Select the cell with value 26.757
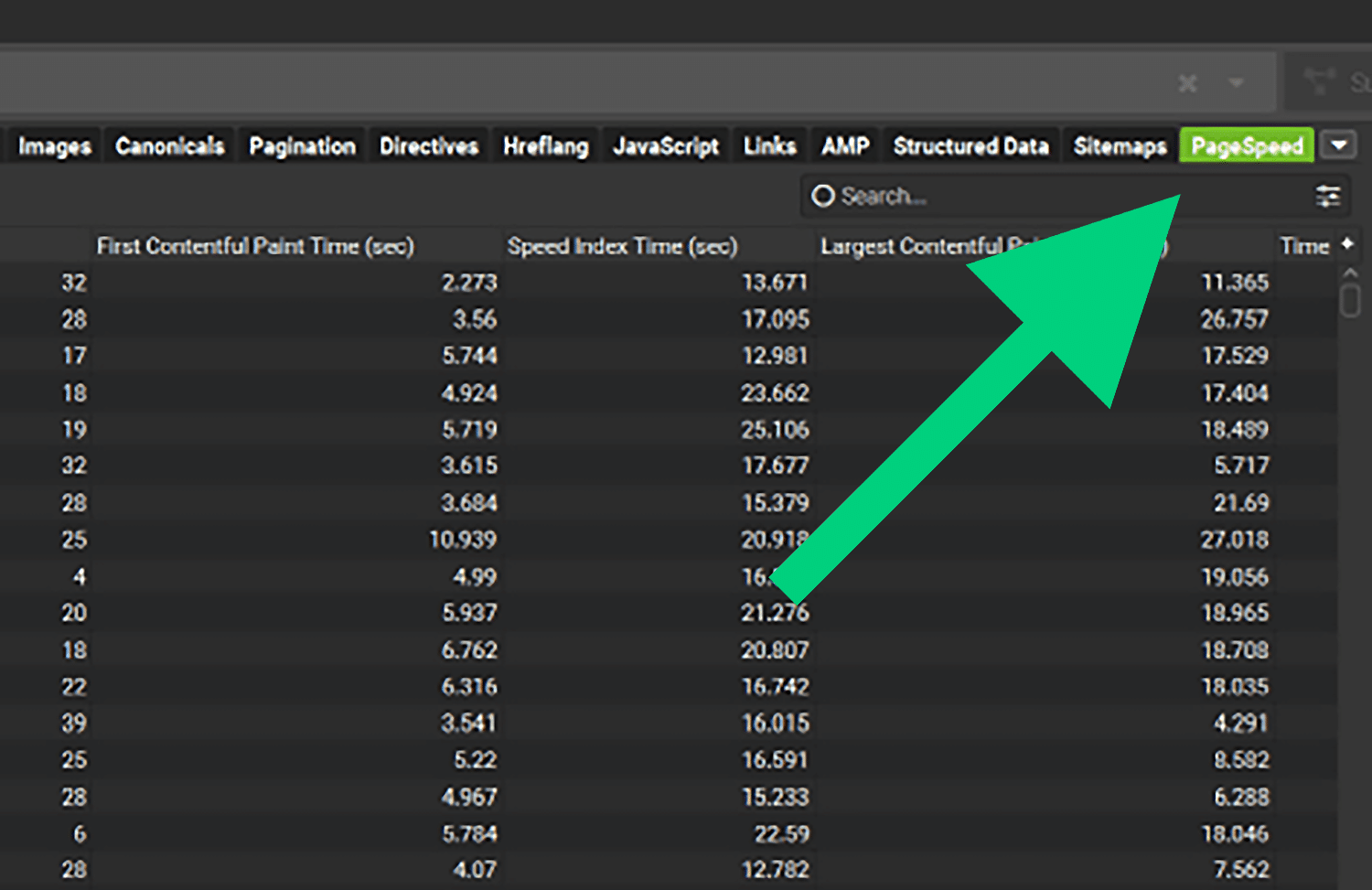Image resolution: width=1372 pixels, height=890 pixels. (x=1235, y=319)
